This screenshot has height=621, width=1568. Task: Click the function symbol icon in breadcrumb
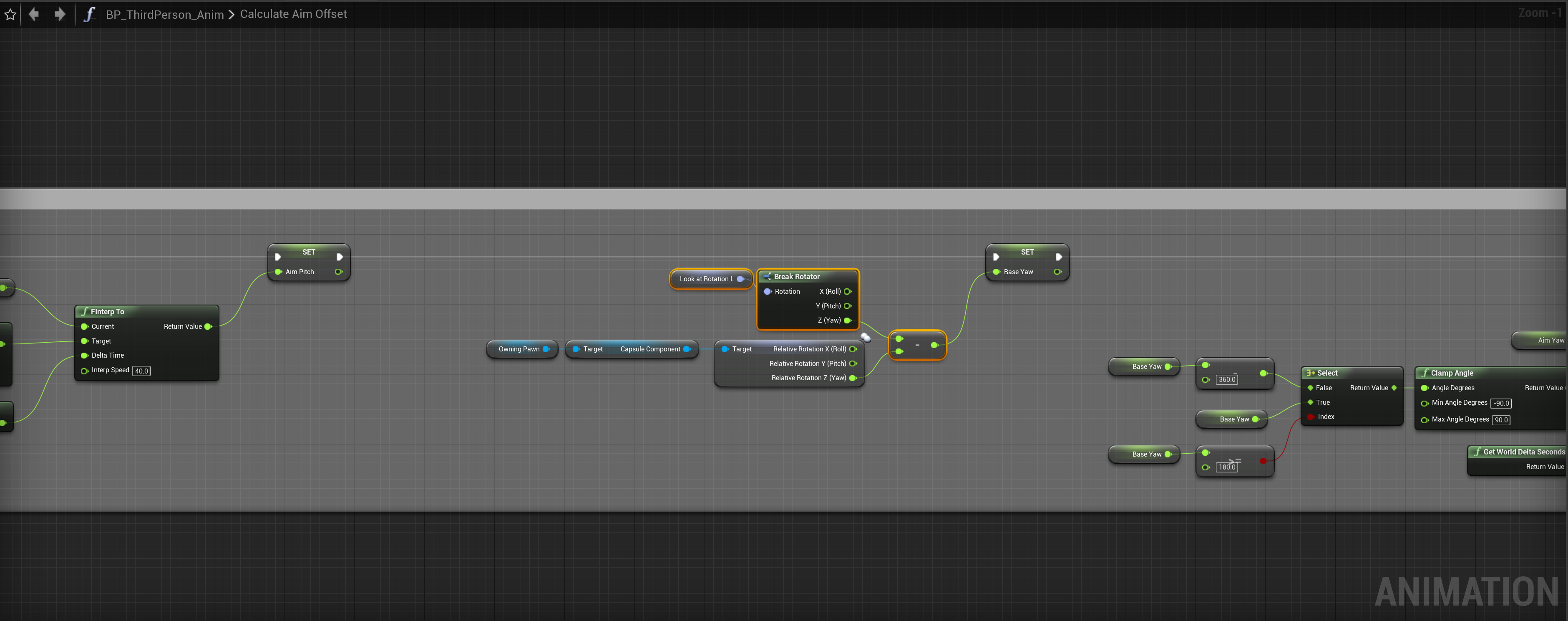tap(90, 14)
